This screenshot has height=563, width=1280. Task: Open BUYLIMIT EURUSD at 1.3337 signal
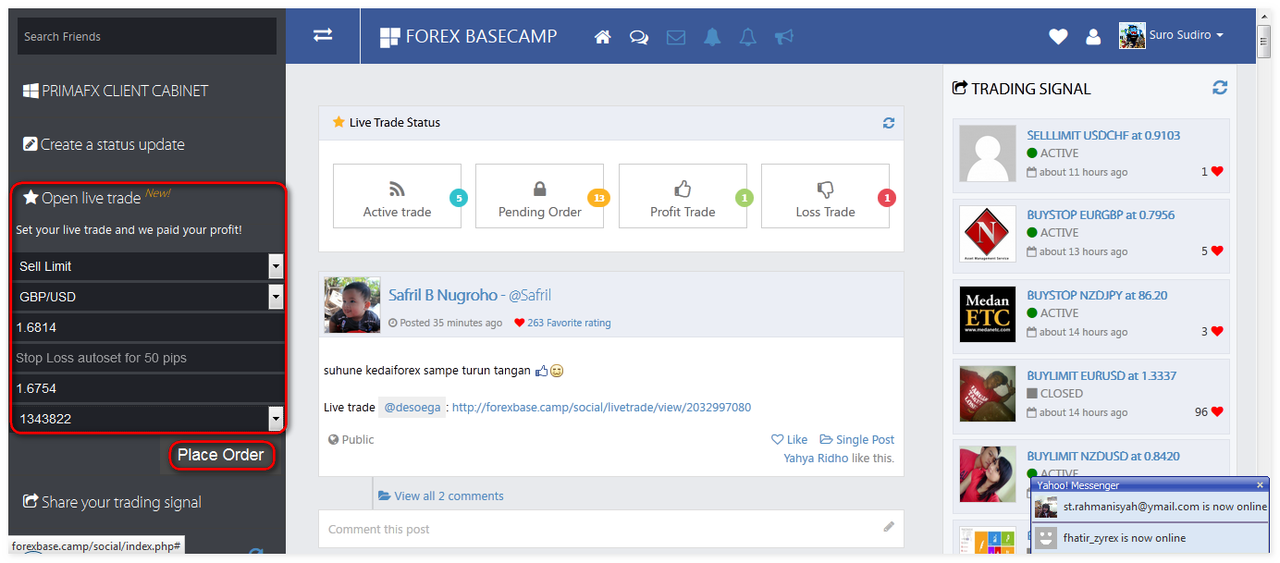(x=1101, y=376)
